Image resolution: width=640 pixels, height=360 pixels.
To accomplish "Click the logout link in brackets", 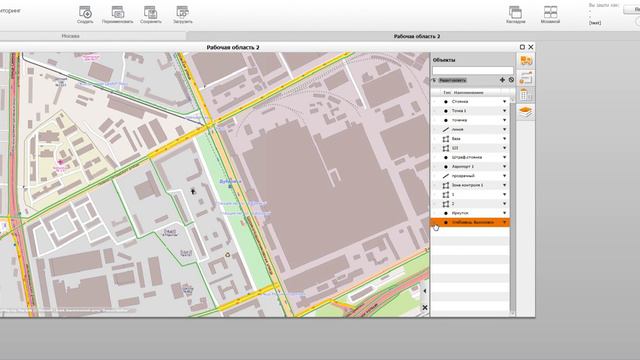I will [595, 23].
